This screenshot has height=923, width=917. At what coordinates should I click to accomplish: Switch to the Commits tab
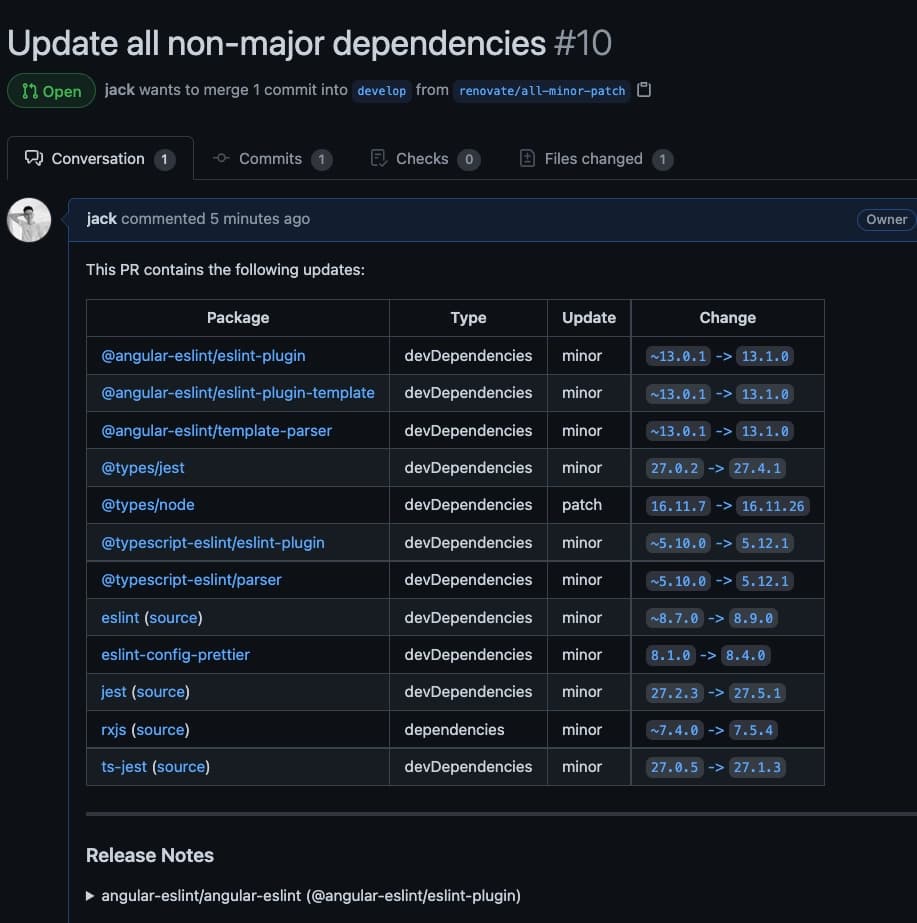tap(272, 158)
